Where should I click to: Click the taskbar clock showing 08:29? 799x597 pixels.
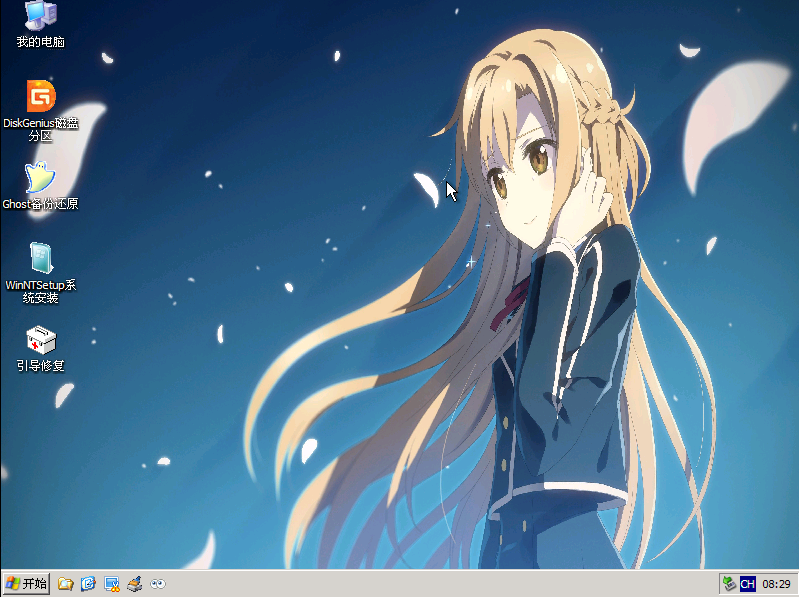point(776,583)
